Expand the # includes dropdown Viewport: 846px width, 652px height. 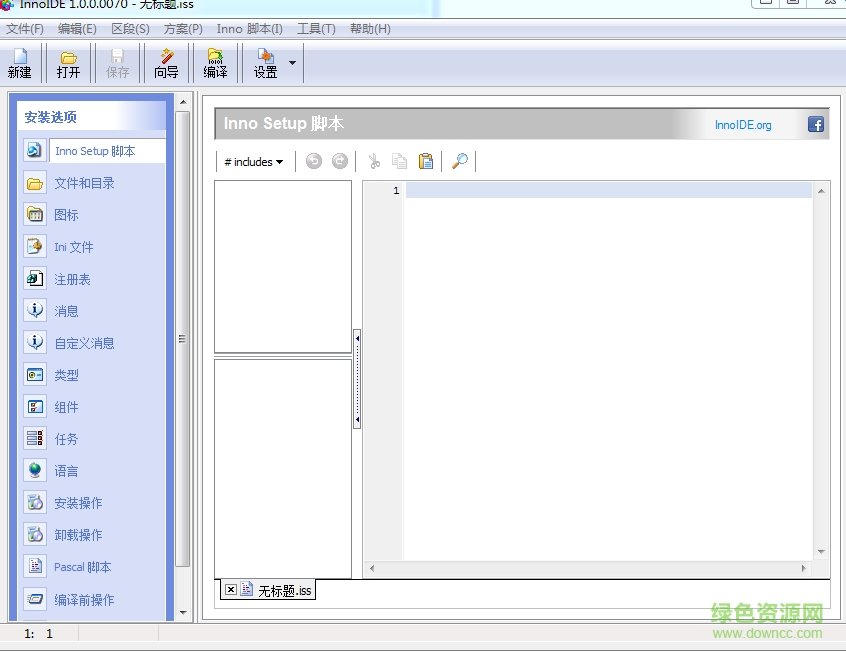click(253, 162)
